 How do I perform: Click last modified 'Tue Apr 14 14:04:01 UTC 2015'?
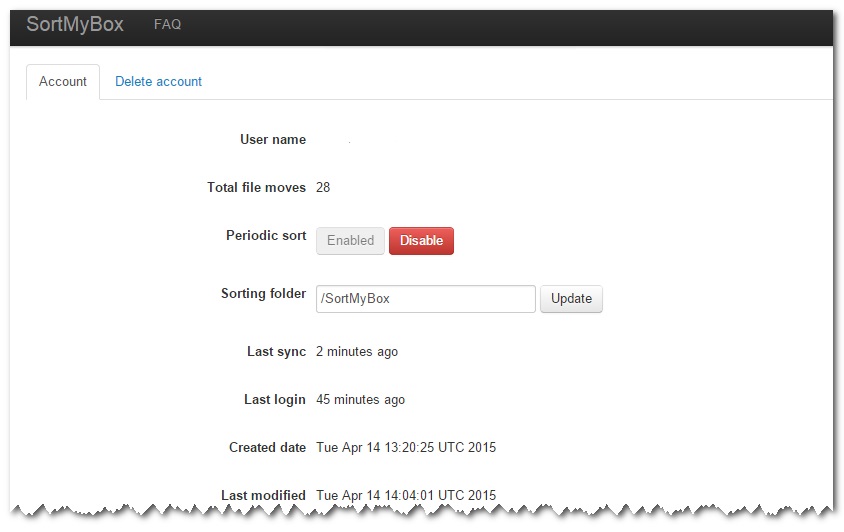(x=406, y=495)
